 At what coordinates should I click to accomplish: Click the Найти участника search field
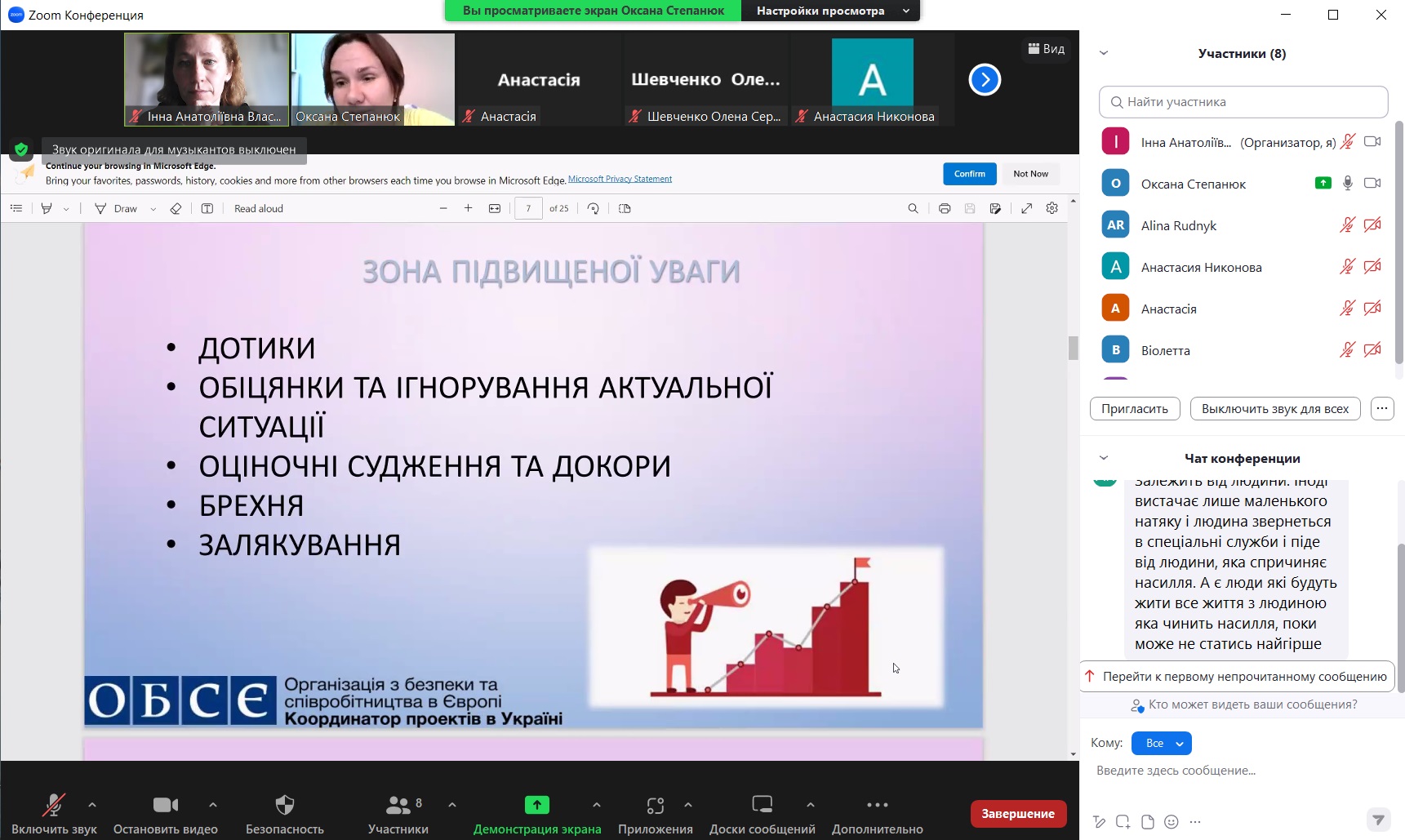coord(1243,102)
